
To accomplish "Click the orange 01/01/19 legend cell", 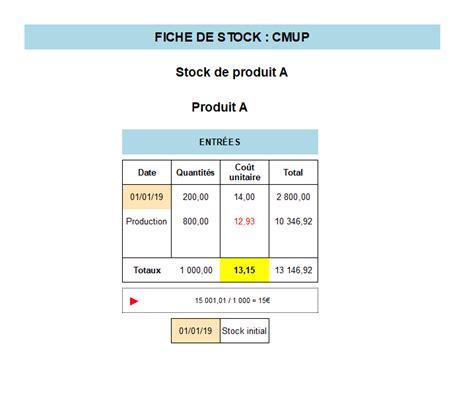I will 196,331.
